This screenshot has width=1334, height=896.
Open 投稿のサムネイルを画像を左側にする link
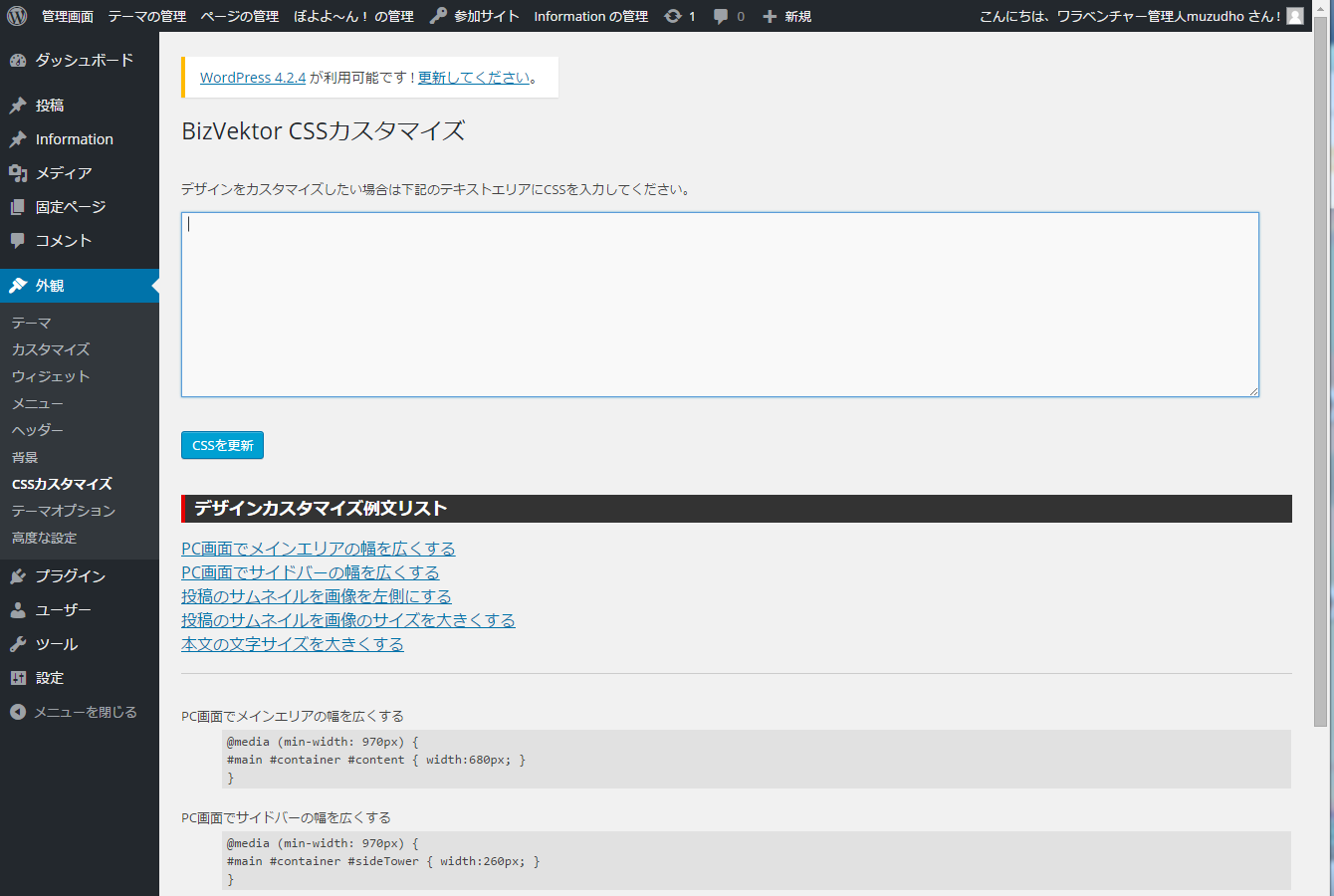(x=317, y=596)
